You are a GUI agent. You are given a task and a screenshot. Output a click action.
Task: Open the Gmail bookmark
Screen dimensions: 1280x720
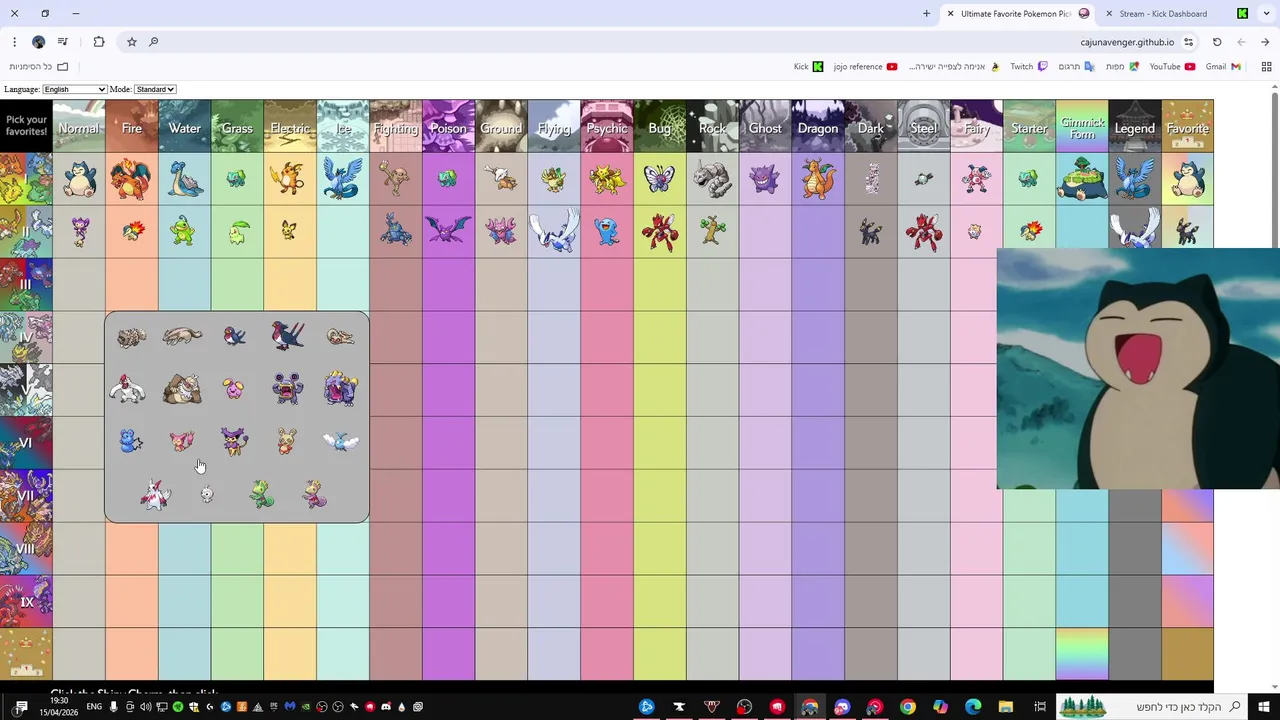(1223, 67)
